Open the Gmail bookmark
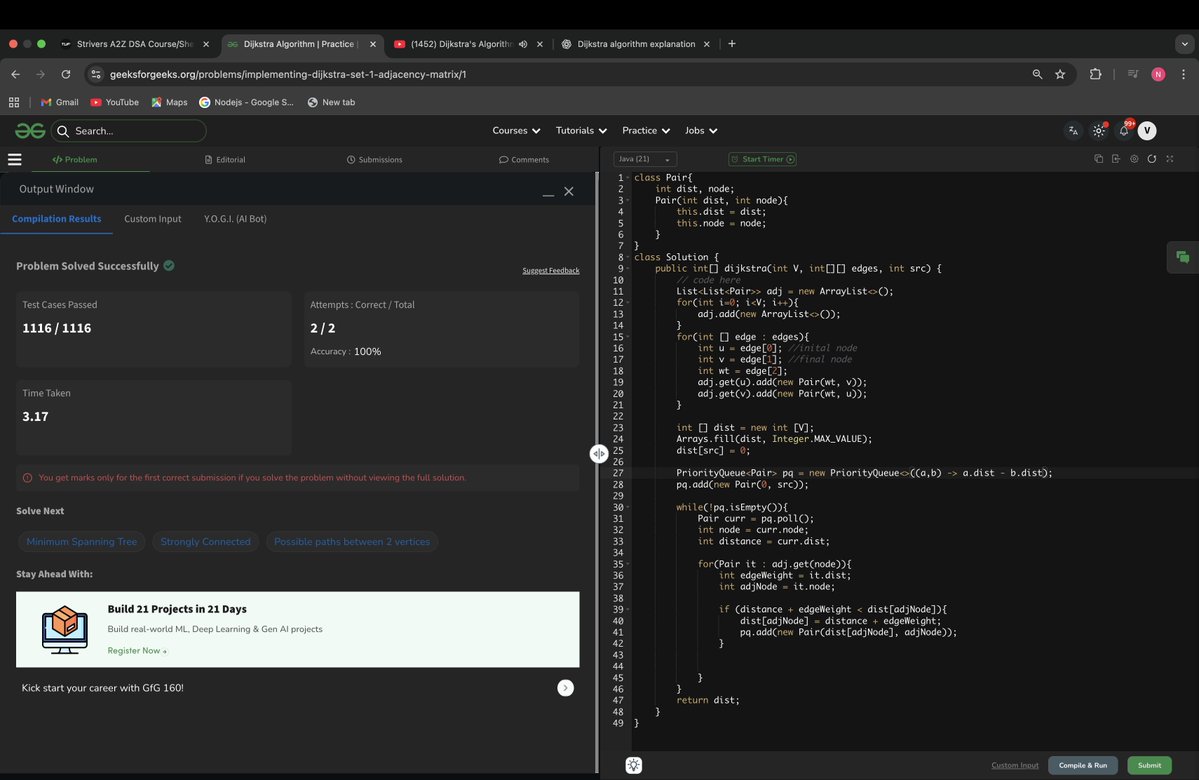The width and height of the screenshot is (1199, 780). coord(60,102)
